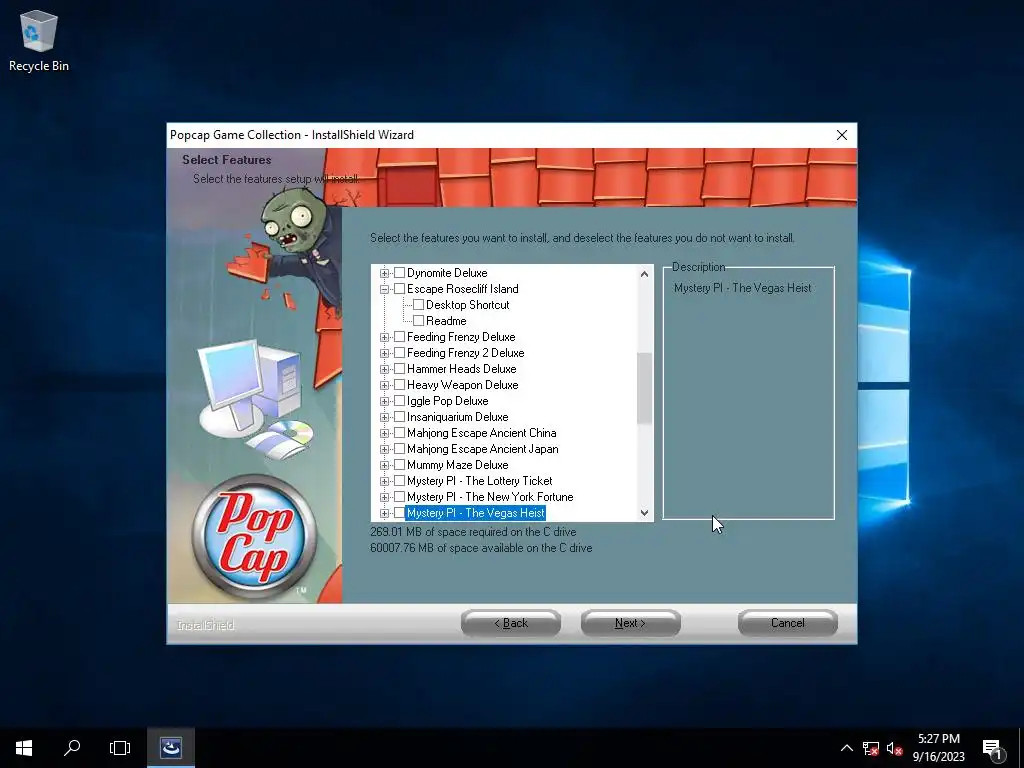Click the feature list scroll-down arrow
1024x768 pixels.
(x=645, y=513)
